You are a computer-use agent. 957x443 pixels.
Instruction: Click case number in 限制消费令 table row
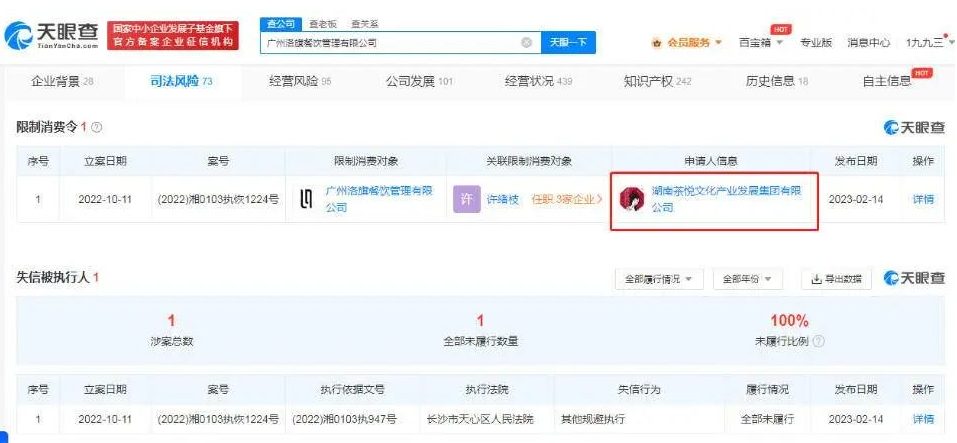[218, 200]
